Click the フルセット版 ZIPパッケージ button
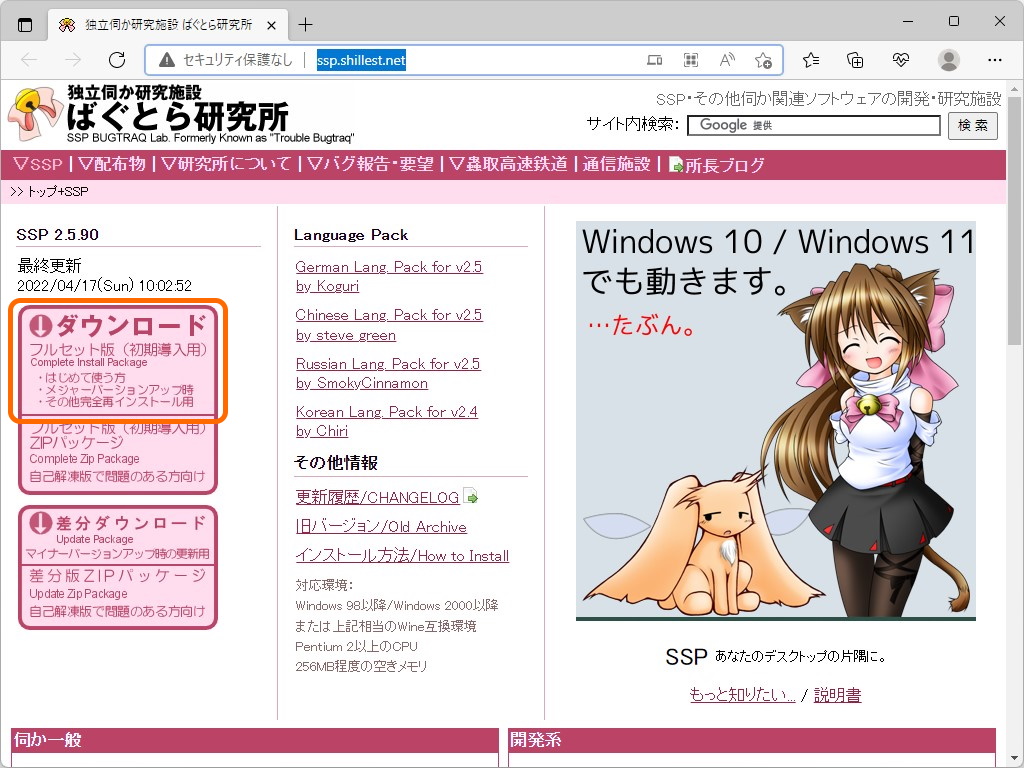Screen dimensions: 1024x768 coord(118,455)
